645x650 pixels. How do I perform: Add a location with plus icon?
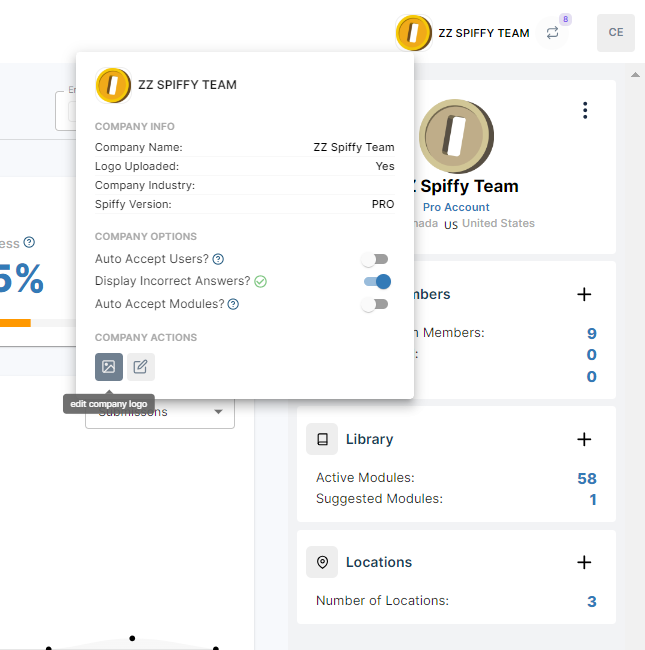coord(584,563)
